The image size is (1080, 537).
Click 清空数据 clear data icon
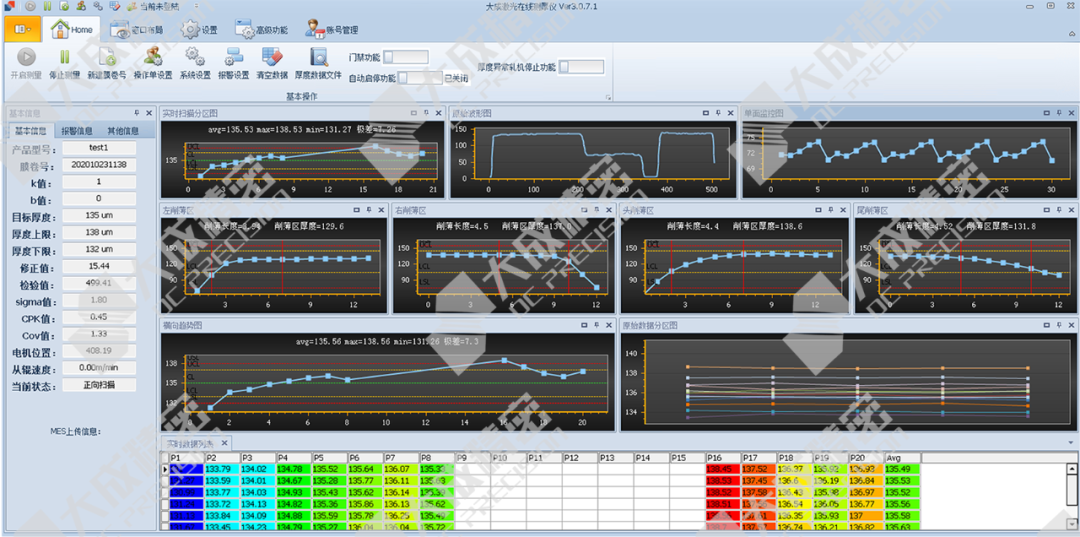(272, 58)
